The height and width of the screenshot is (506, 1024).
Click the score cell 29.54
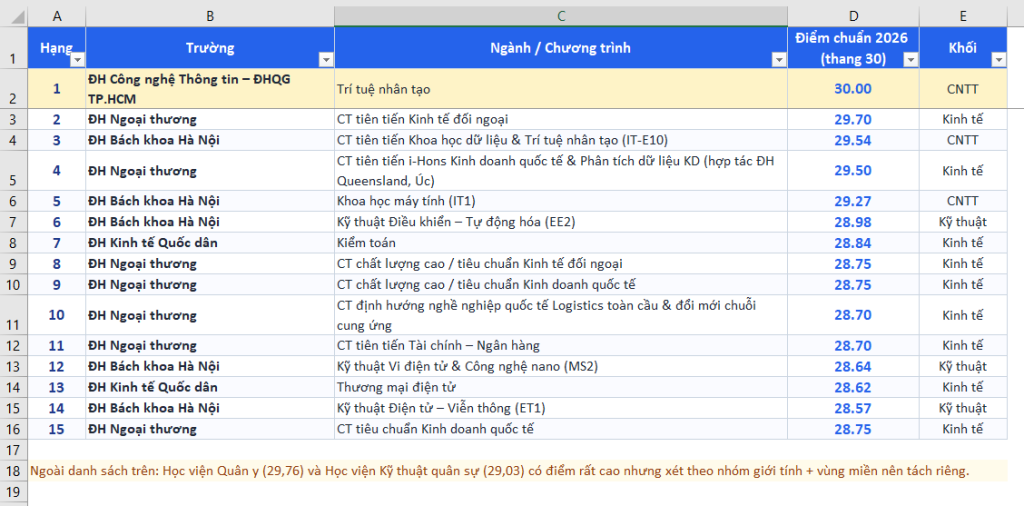pos(854,140)
